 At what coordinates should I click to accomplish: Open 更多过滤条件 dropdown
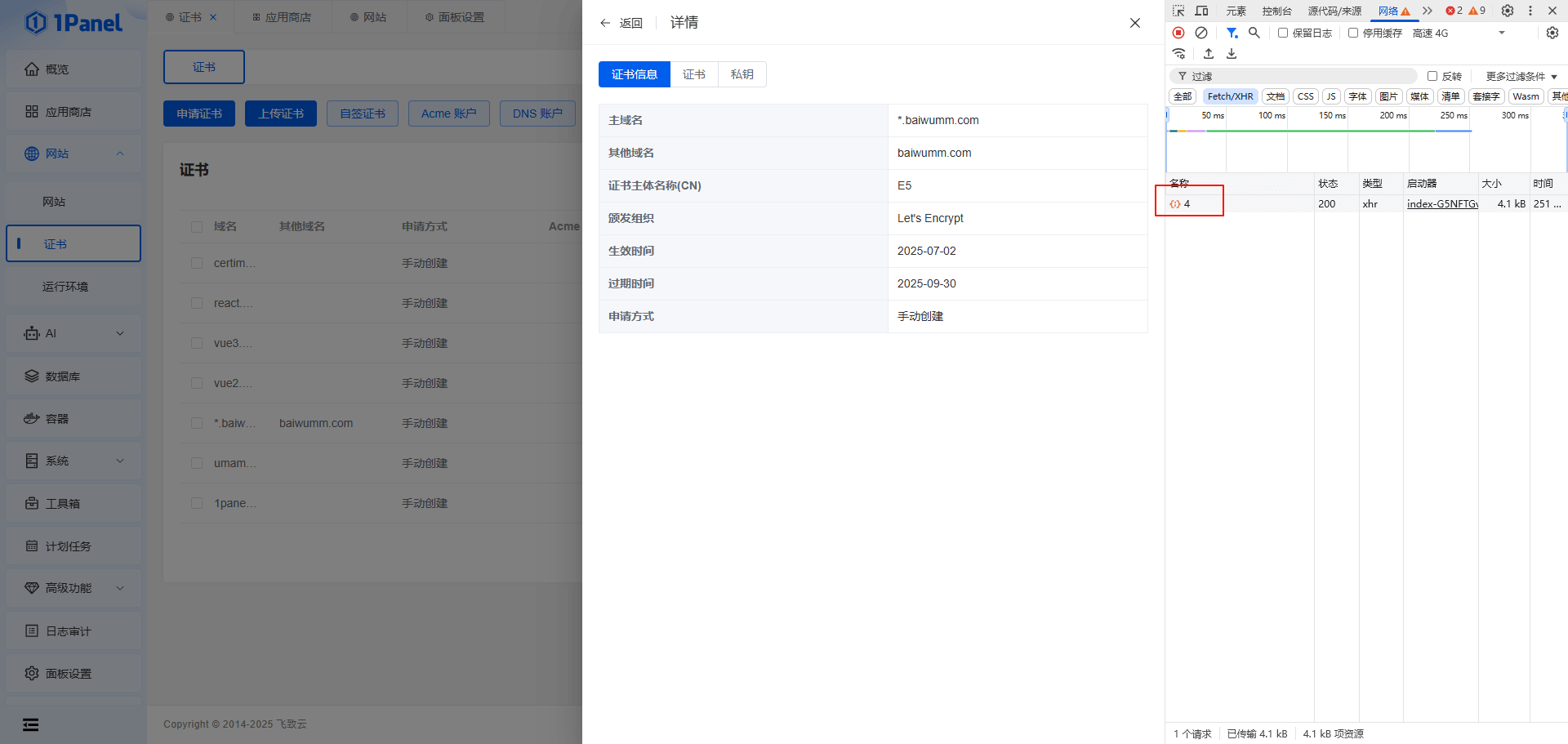coord(1522,76)
